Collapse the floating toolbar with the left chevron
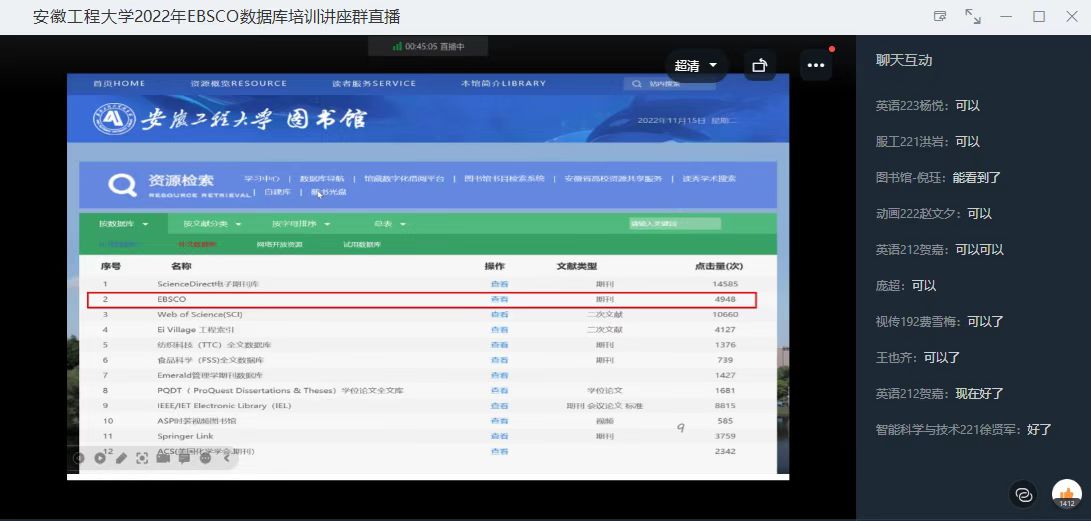The image size is (1091, 521). tap(226, 458)
